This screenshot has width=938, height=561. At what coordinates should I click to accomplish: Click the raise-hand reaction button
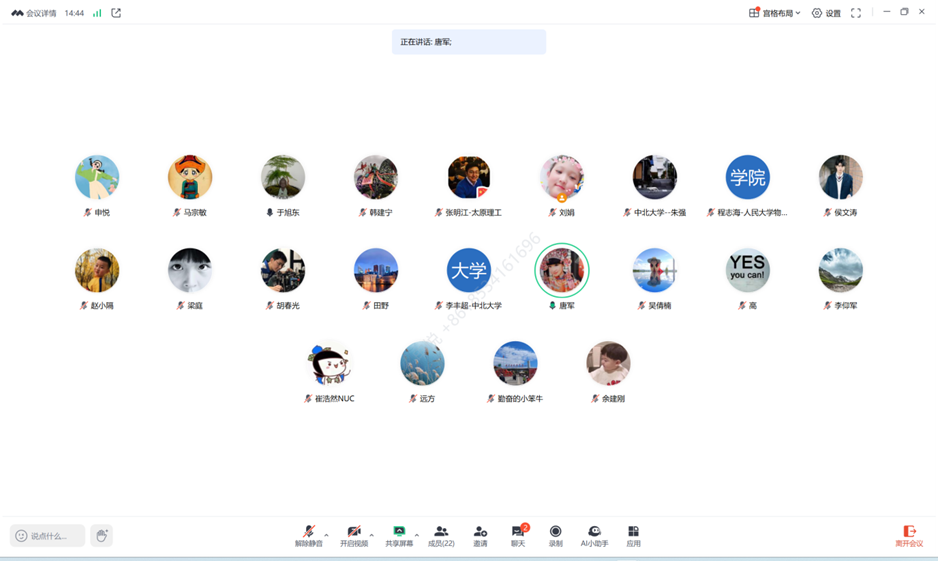(101, 536)
